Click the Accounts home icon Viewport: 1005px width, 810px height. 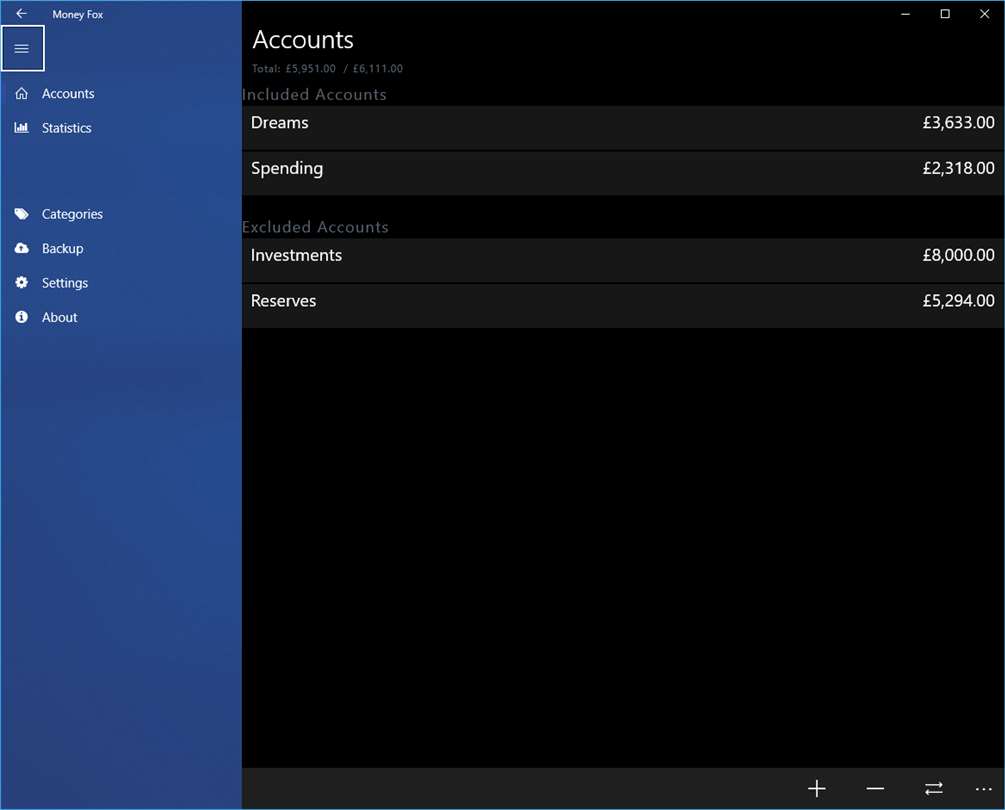tap(21, 94)
